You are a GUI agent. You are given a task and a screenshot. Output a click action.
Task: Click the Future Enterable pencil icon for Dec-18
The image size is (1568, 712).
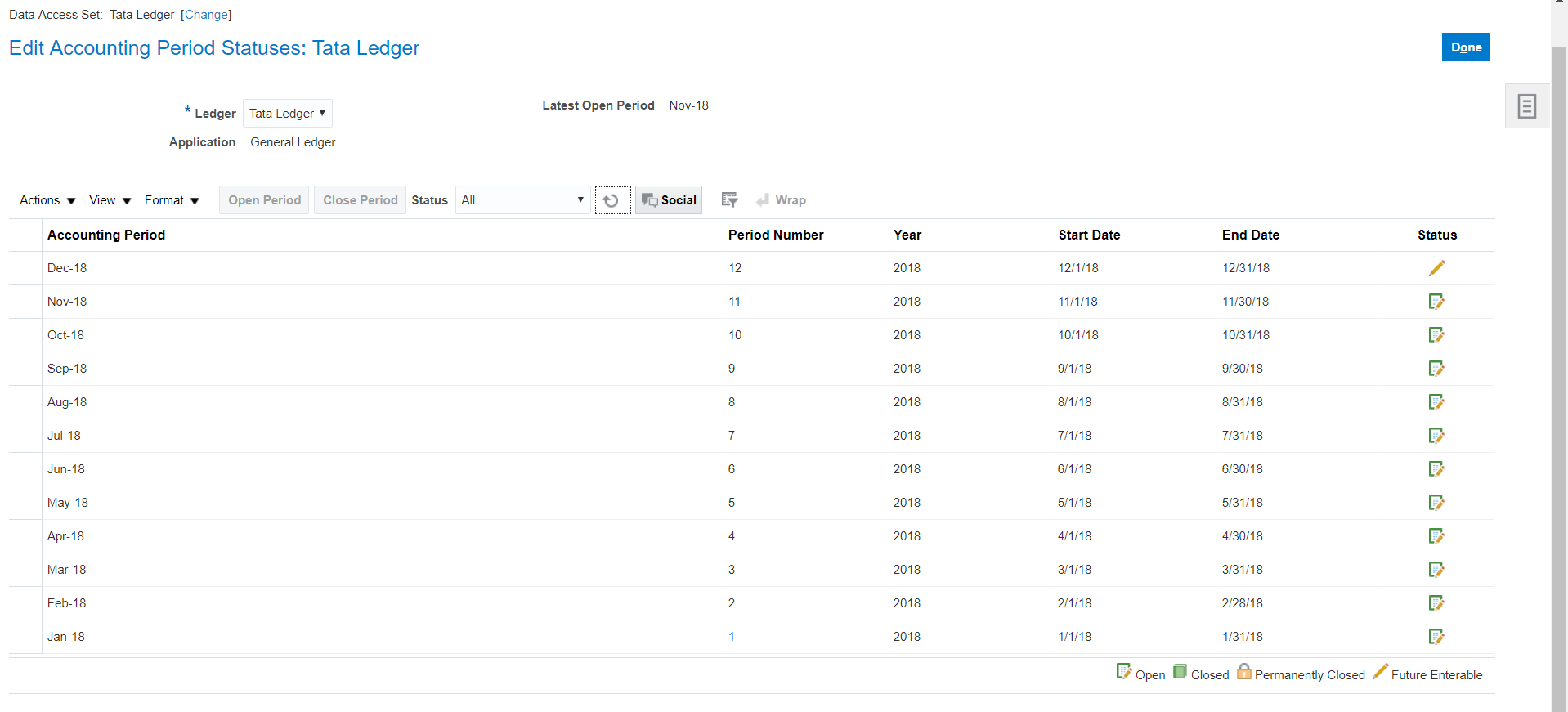pos(1436,268)
